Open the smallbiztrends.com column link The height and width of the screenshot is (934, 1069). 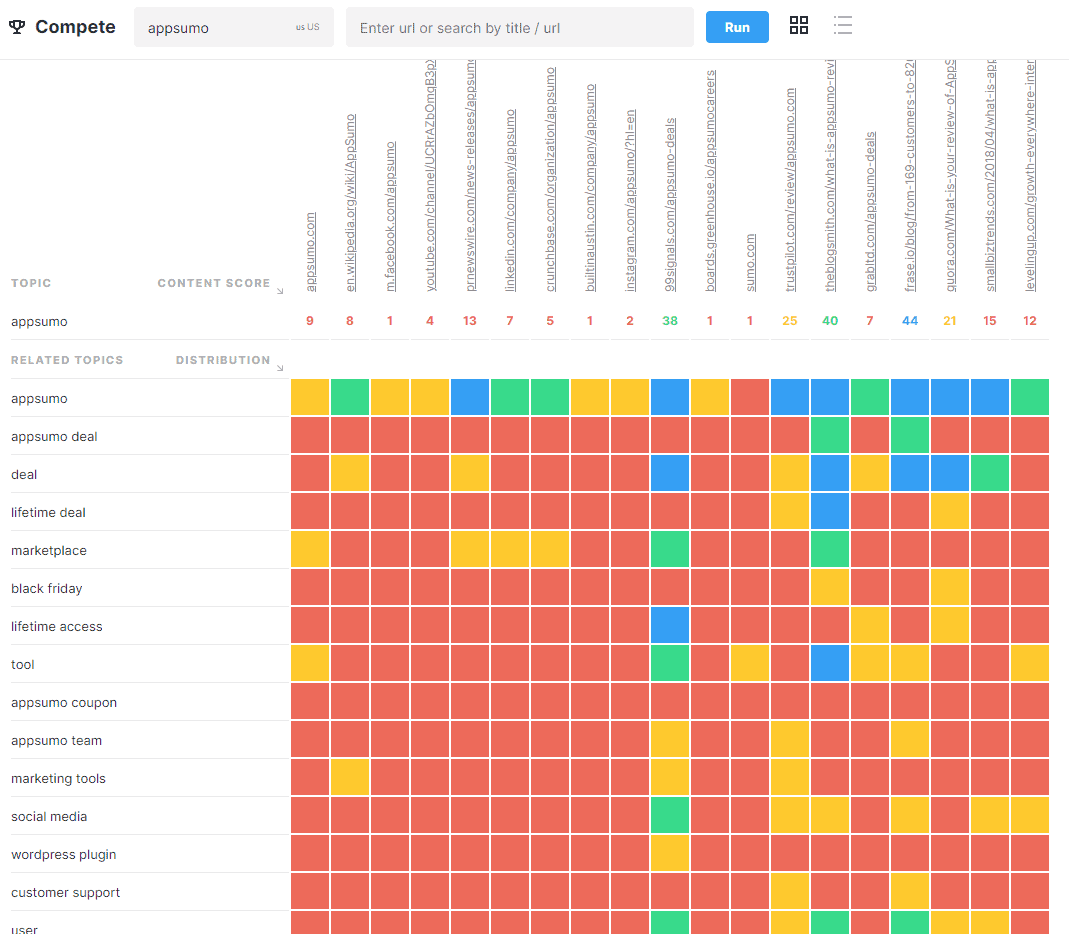[991, 176]
